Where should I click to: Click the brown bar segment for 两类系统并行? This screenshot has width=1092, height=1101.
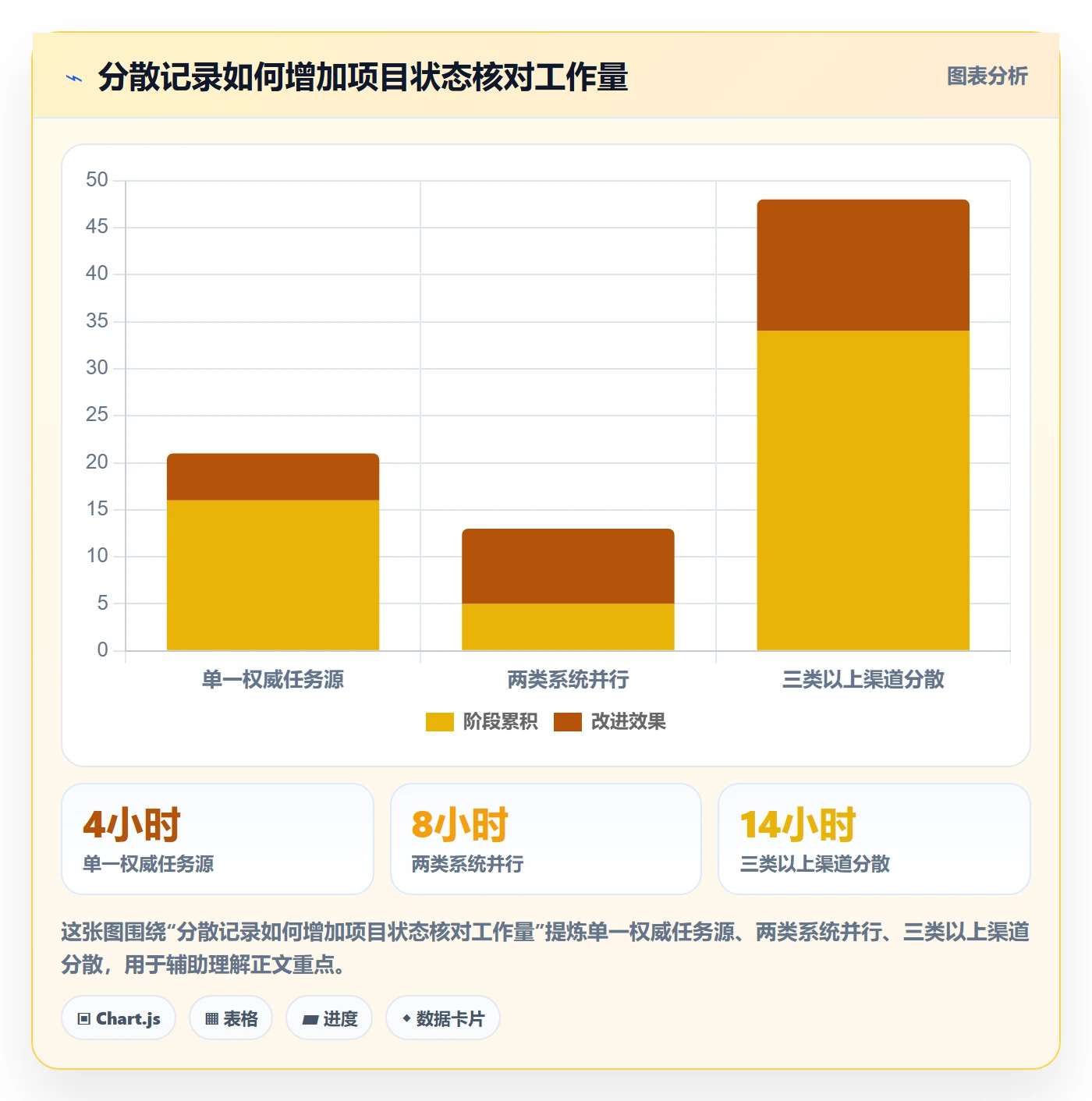point(568,566)
